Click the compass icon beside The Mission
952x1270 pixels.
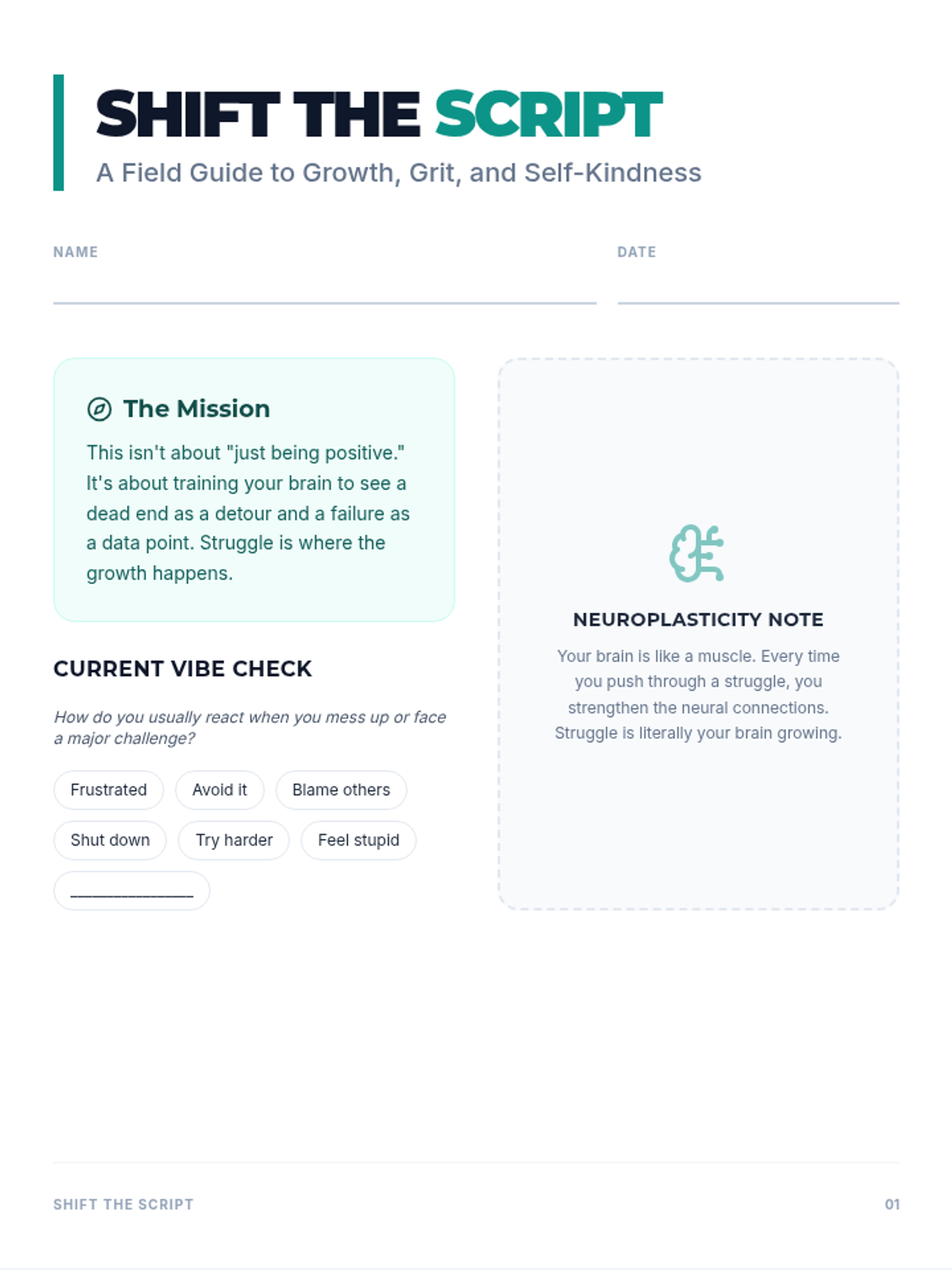click(99, 409)
